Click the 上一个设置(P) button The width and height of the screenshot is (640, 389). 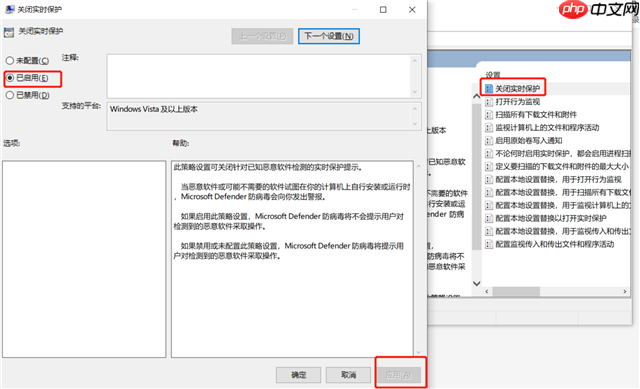[x=262, y=36]
